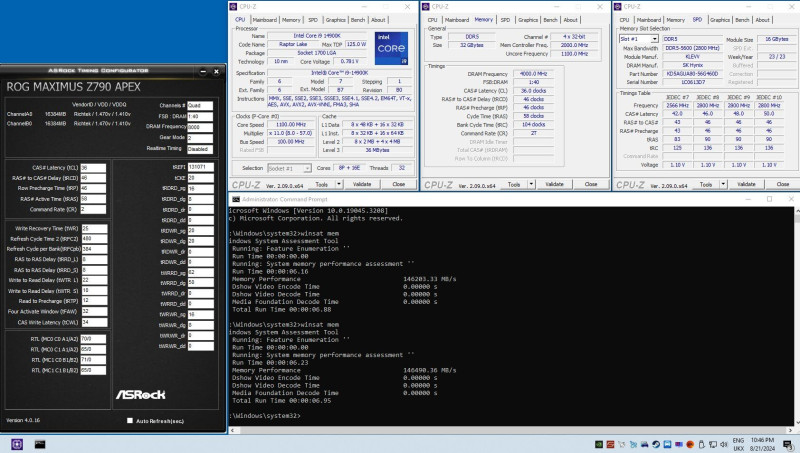Click the Command Rate (CR) field

tap(93, 210)
